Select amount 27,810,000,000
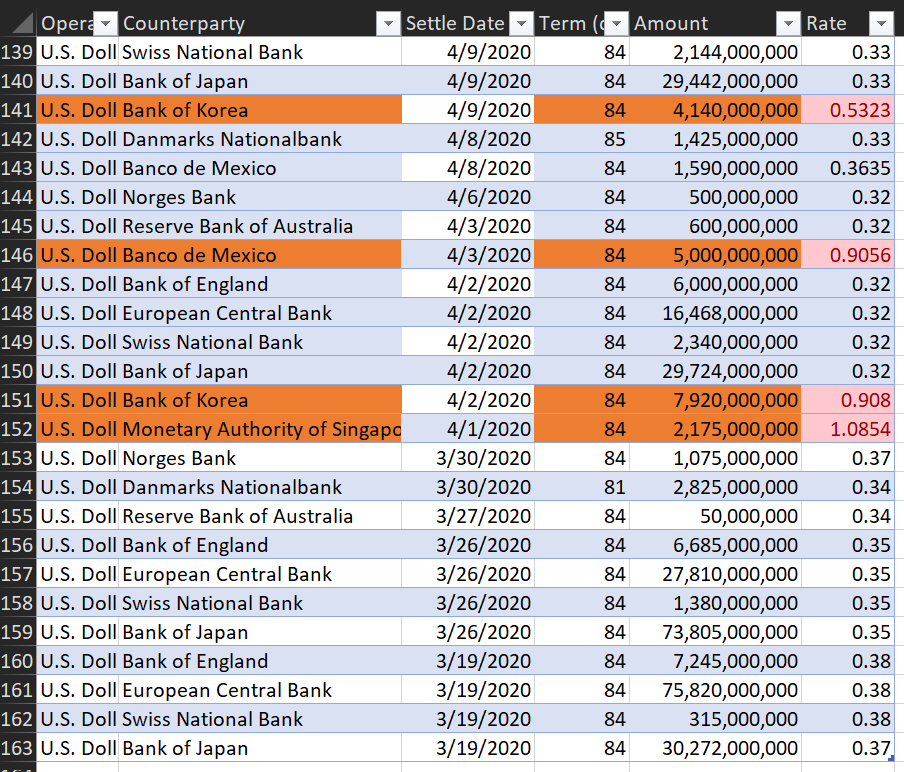 [x=715, y=574]
